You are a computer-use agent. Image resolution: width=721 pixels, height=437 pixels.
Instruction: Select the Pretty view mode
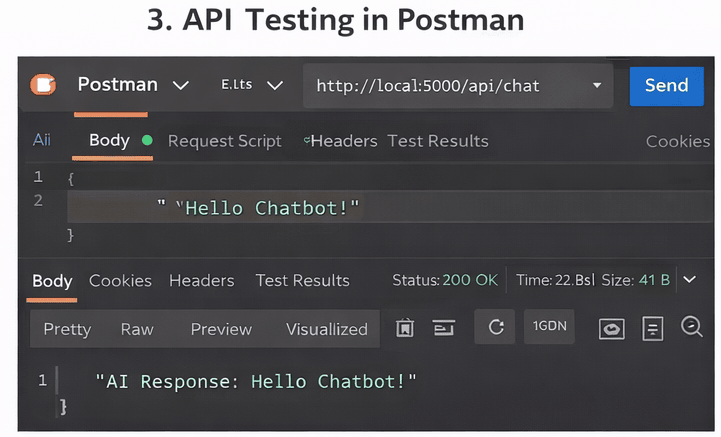[x=67, y=329]
